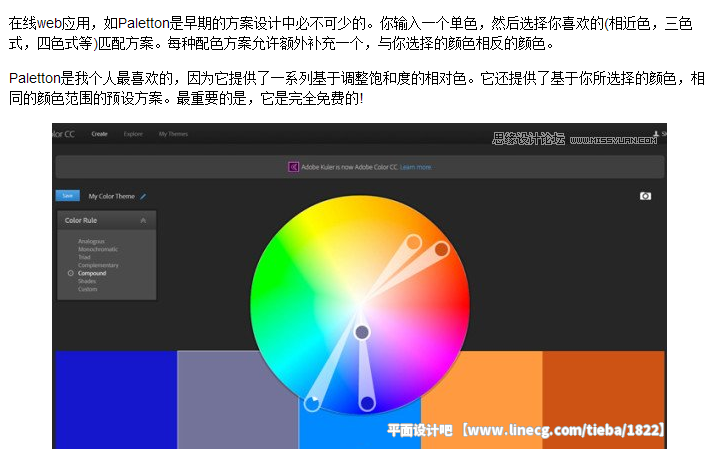Select the Monochromatic color rule
Screen dimensions: 705x449
[x=98, y=249]
